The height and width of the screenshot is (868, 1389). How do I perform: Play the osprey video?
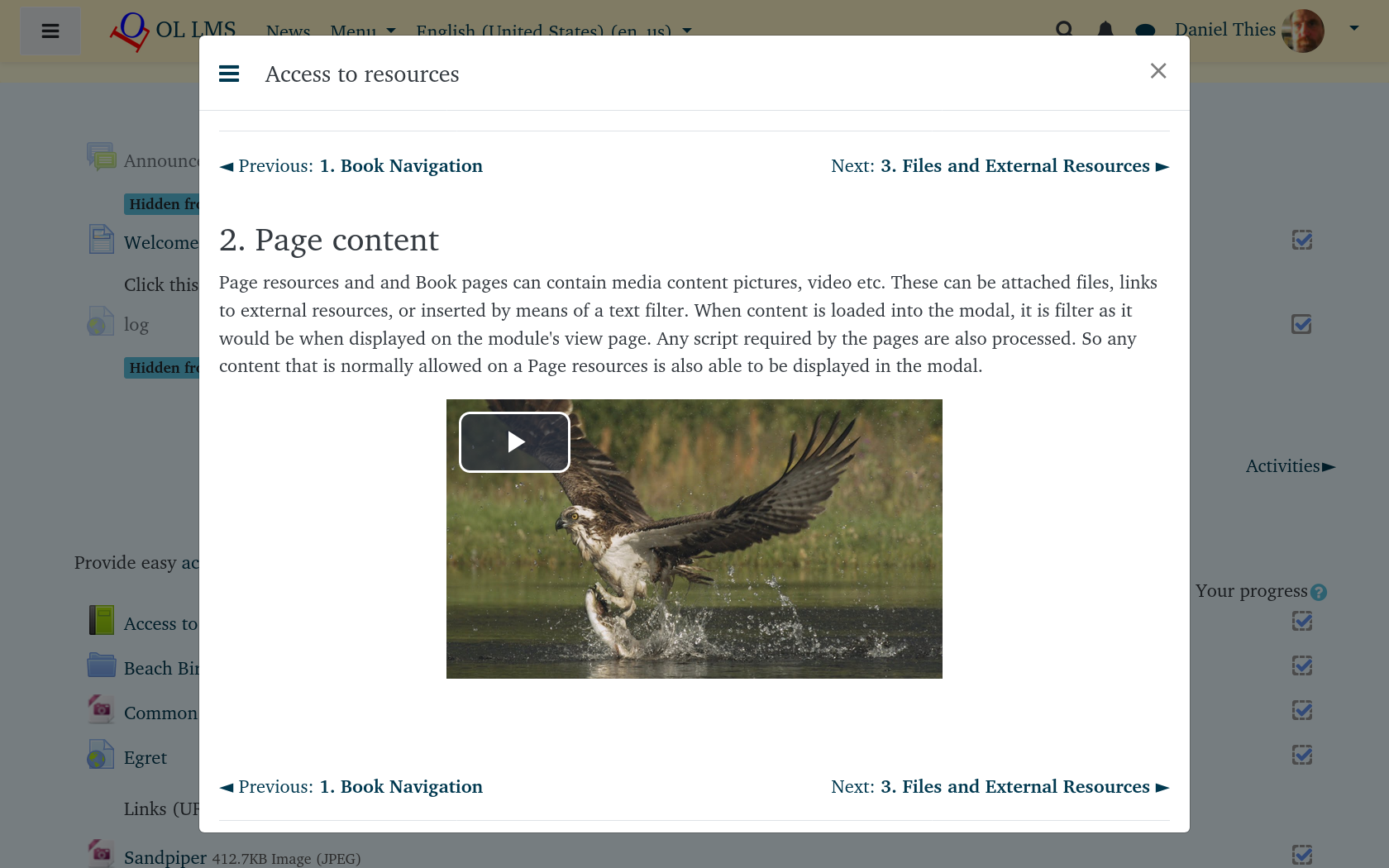514,442
